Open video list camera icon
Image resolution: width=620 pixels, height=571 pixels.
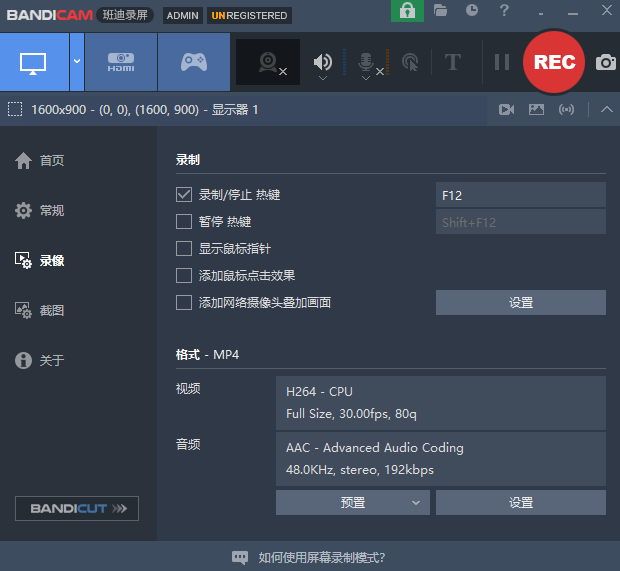pos(507,110)
